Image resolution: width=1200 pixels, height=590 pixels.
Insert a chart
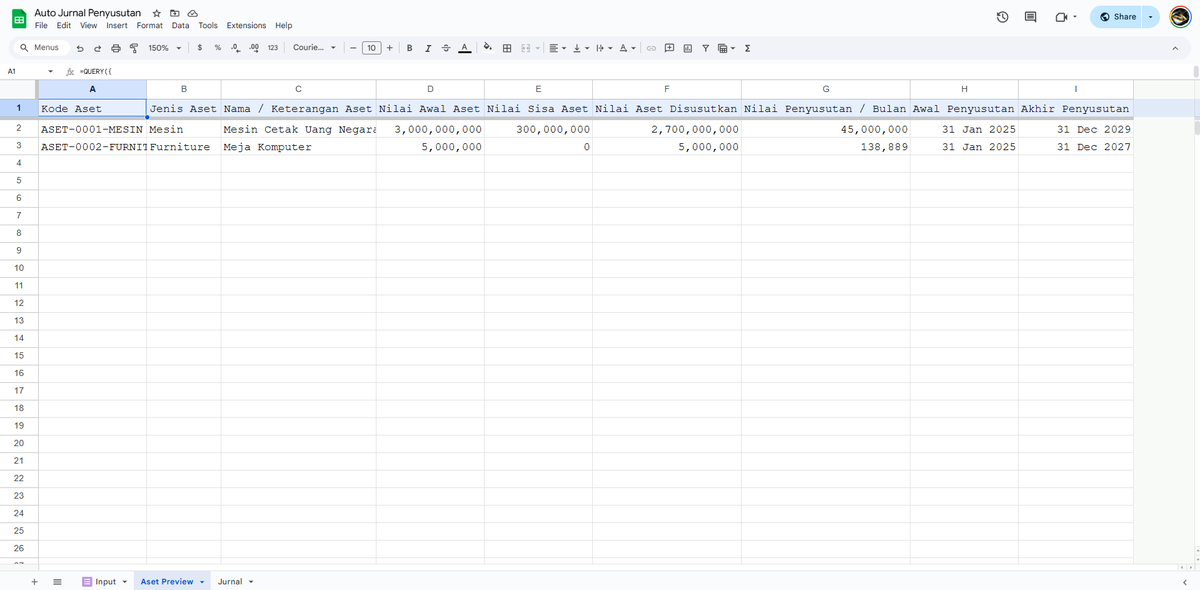point(687,47)
